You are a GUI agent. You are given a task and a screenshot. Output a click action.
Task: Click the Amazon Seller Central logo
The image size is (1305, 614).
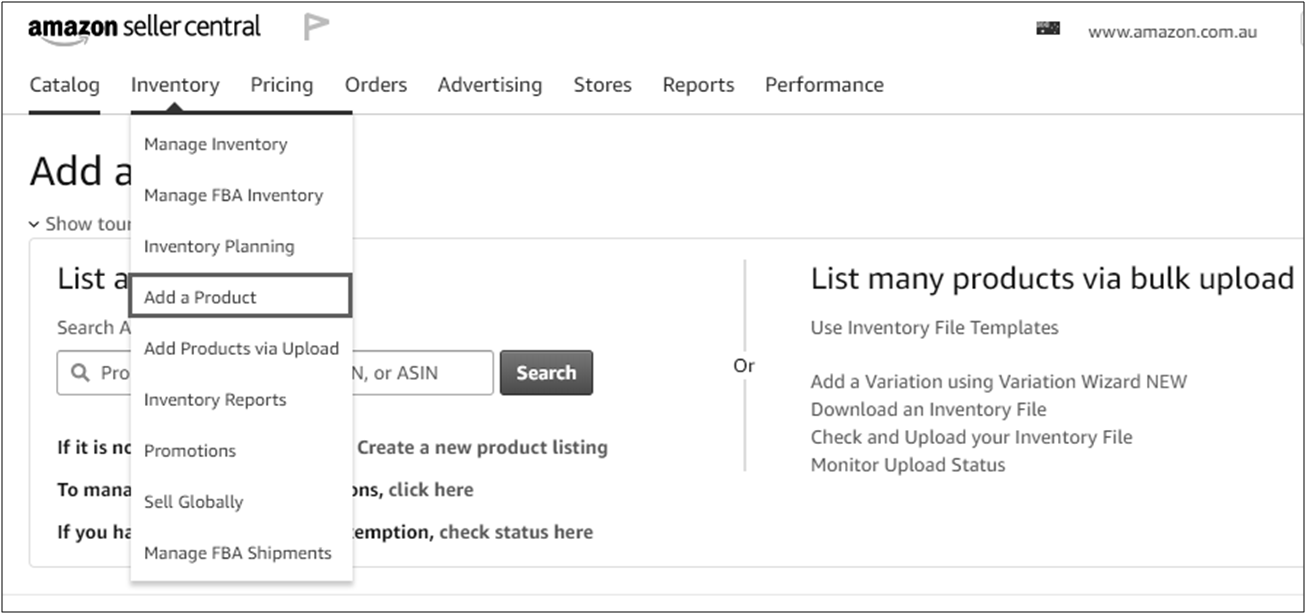(x=144, y=28)
